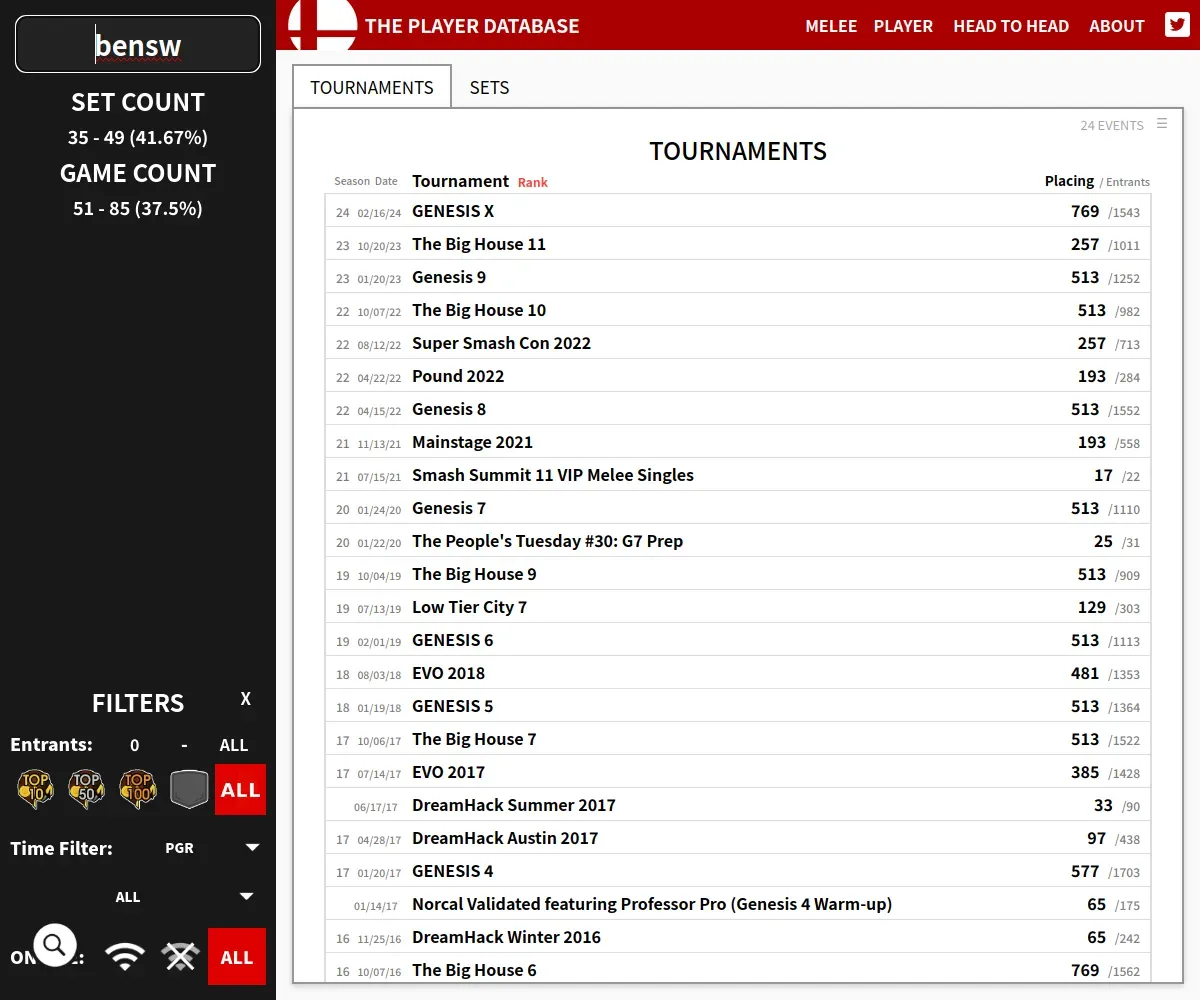This screenshot has width=1200, height=1000.
Task: Open the Genesis 9 tournament row
Action: tap(738, 277)
